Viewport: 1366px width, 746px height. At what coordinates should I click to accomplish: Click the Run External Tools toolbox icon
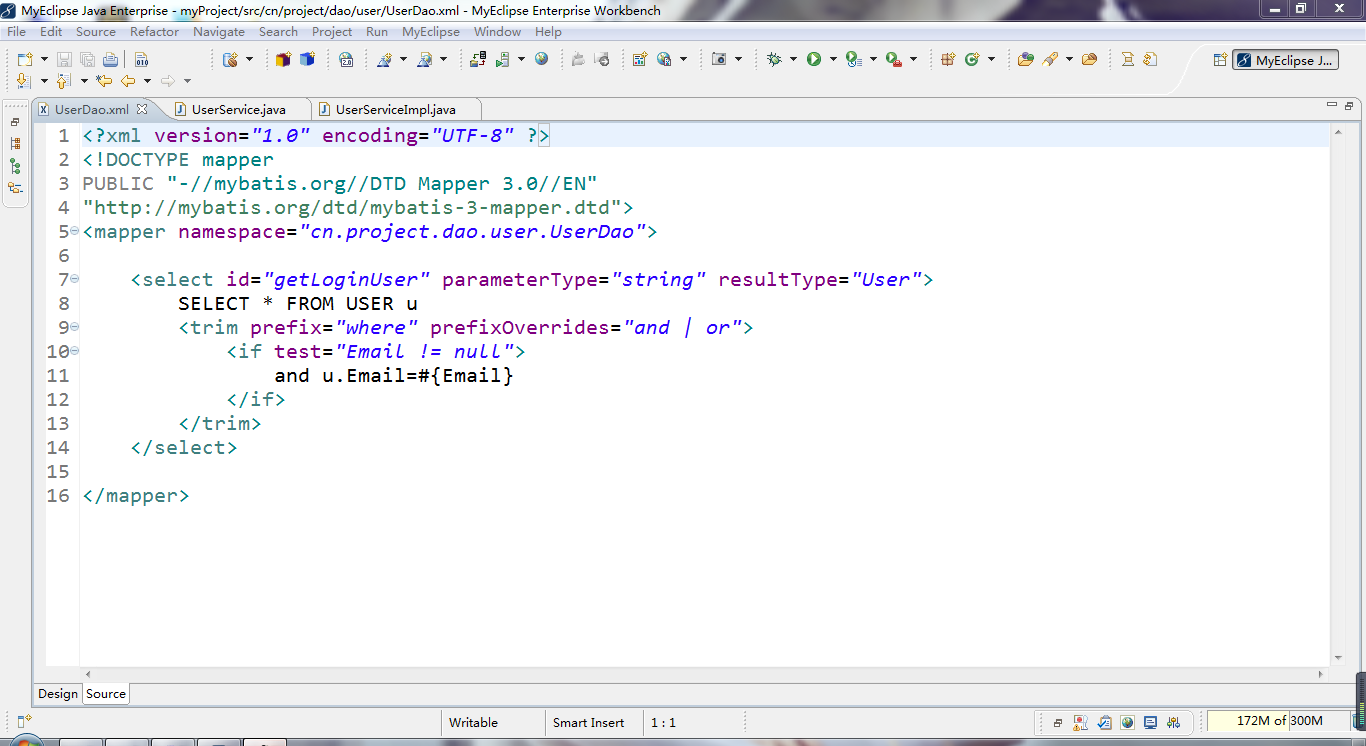[893, 59]
